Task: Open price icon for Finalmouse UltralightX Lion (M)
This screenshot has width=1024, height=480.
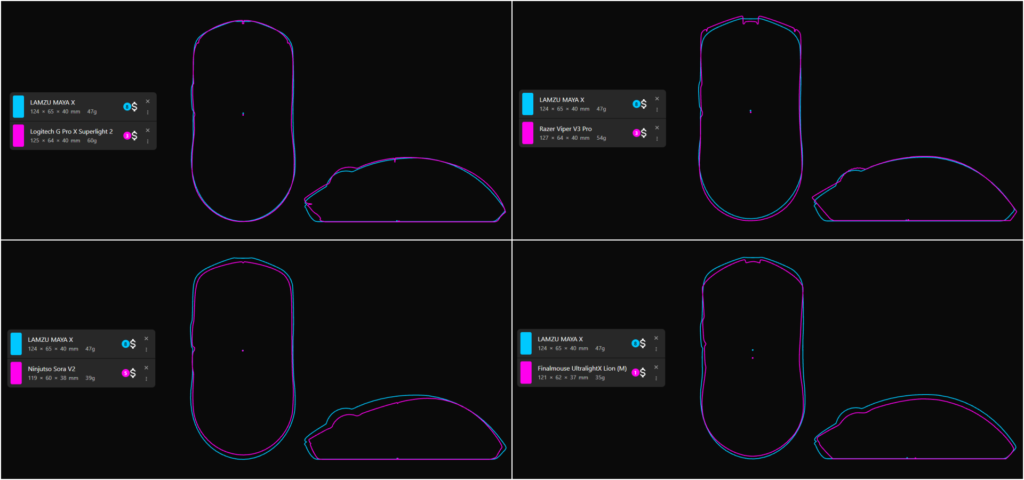Action: [643, 372]
